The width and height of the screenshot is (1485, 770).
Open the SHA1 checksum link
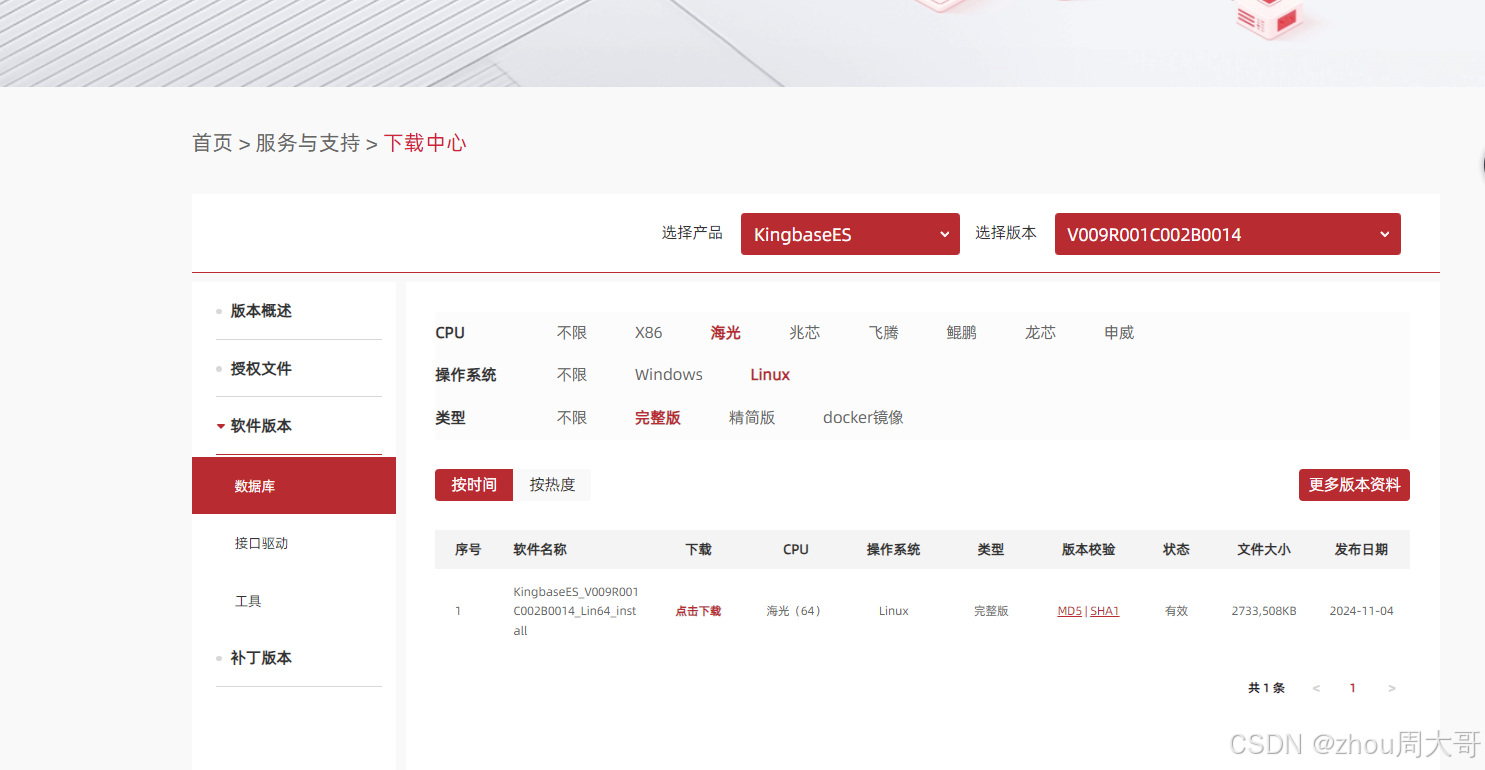click(1104, 611)
